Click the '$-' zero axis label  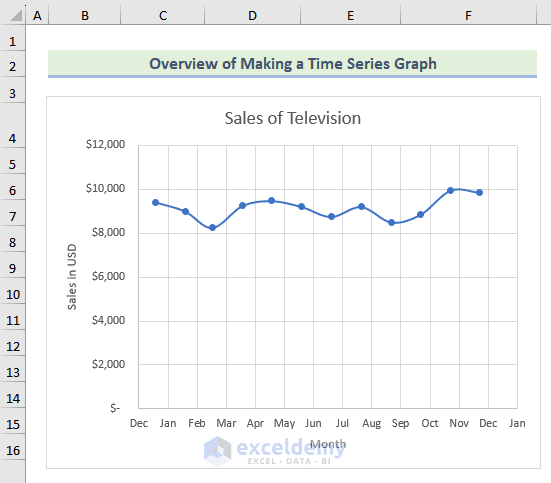115,408
